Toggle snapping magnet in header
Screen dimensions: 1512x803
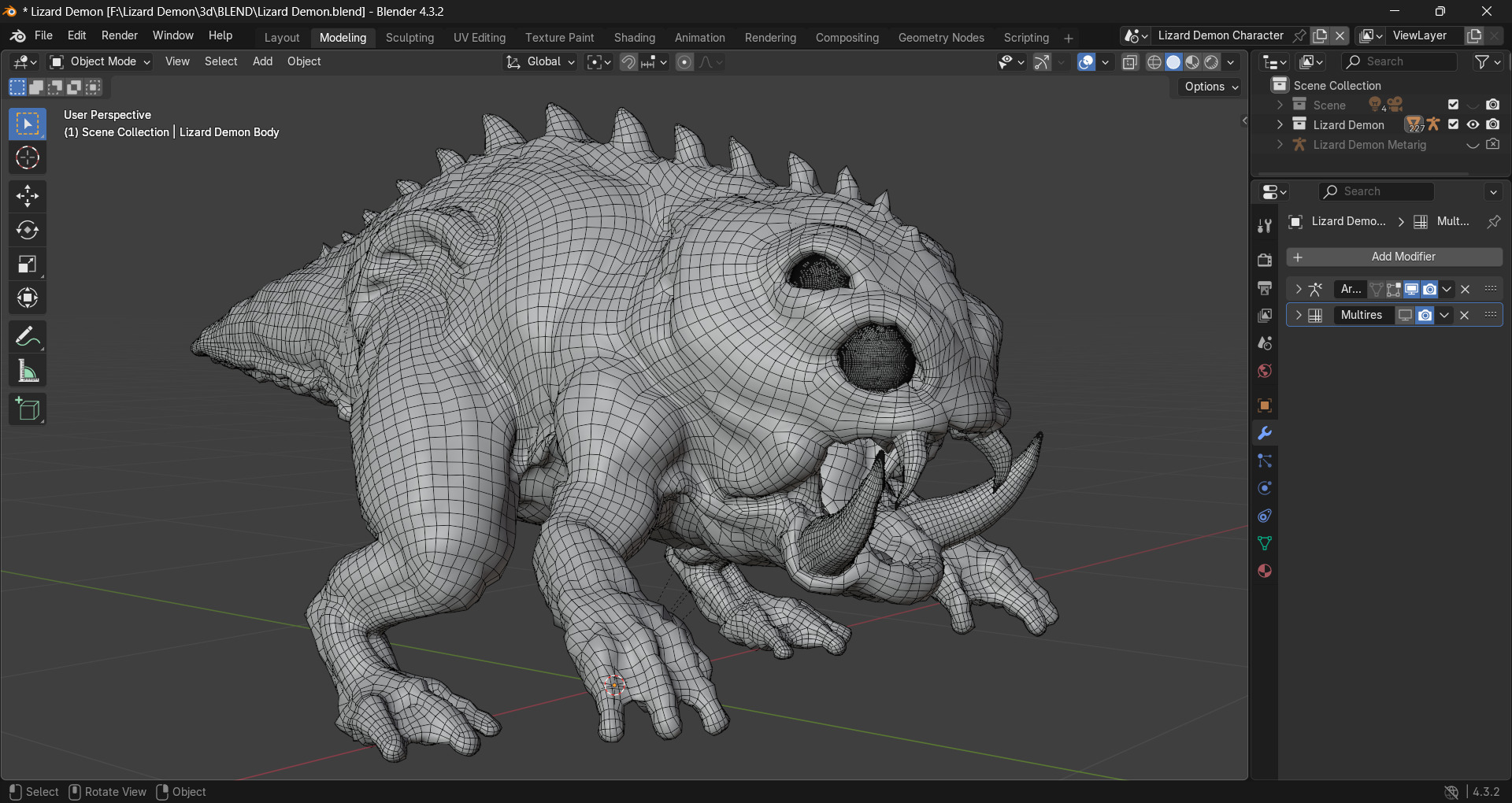tap(628, 62)
